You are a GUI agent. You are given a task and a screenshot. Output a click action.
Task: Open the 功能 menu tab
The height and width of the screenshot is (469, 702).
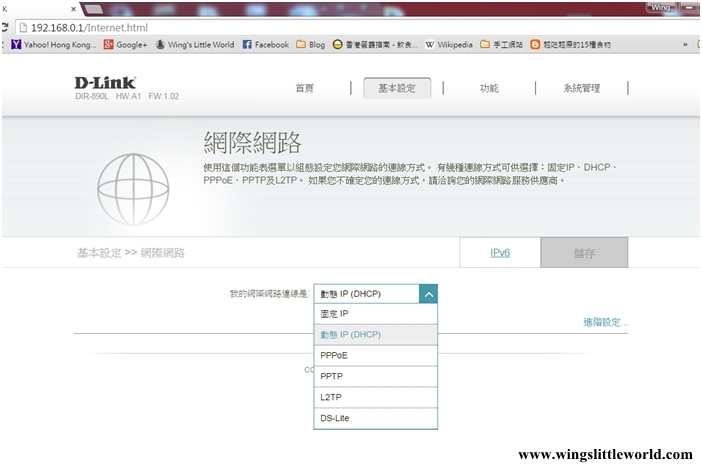(488, 88)
